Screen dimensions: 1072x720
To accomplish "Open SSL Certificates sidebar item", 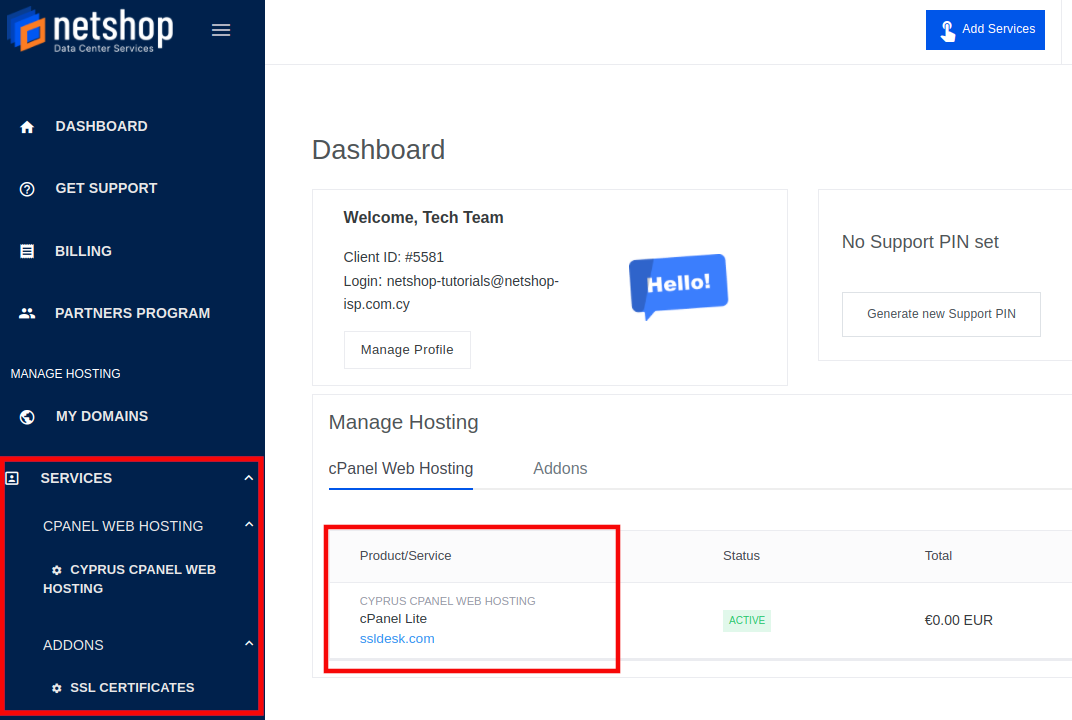I will [132, 688].
